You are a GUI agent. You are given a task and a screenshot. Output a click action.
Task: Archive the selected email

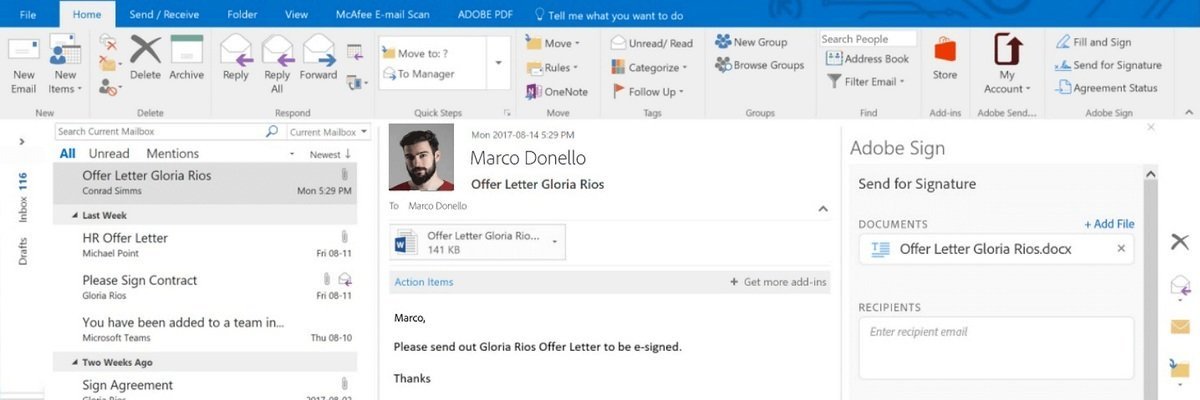(x=186, y=58)
